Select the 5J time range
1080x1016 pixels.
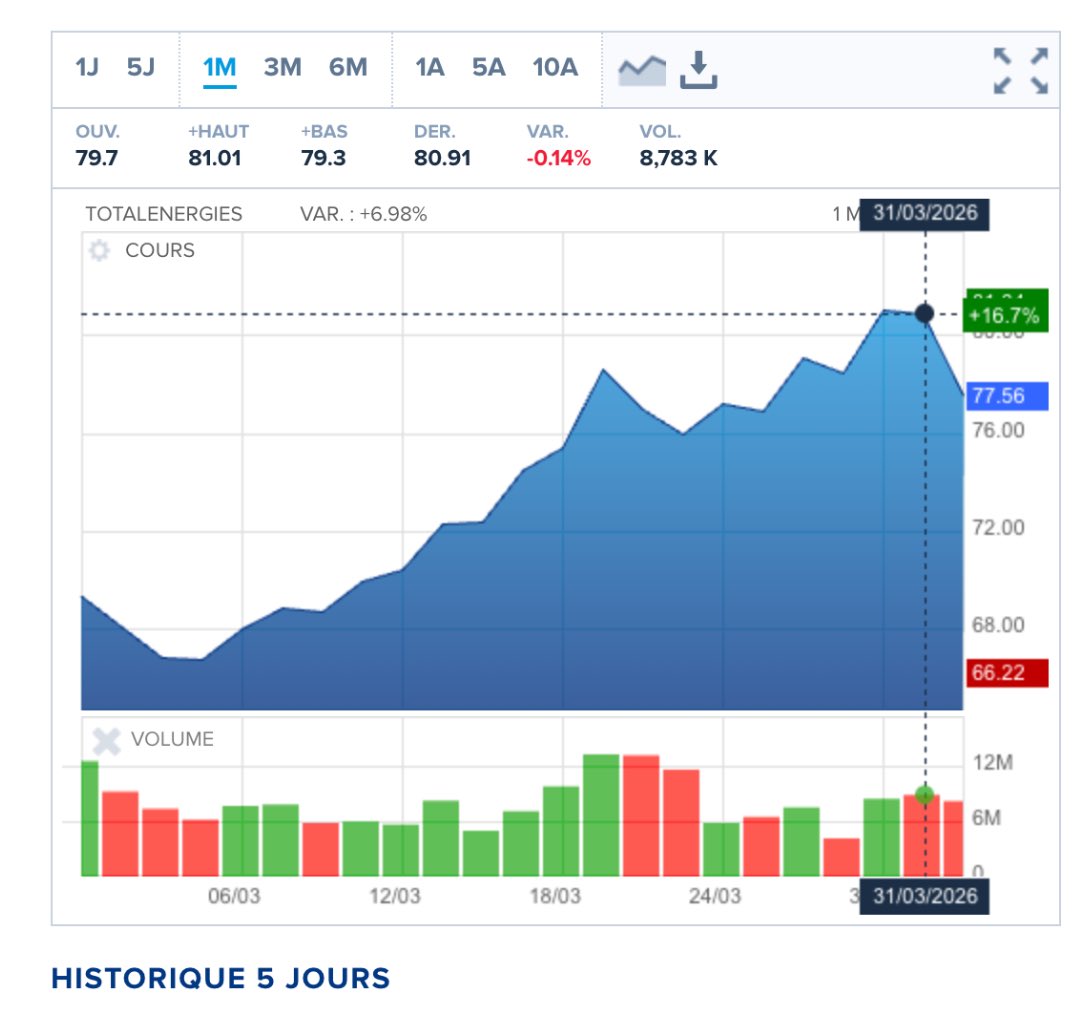pos(141,68)
